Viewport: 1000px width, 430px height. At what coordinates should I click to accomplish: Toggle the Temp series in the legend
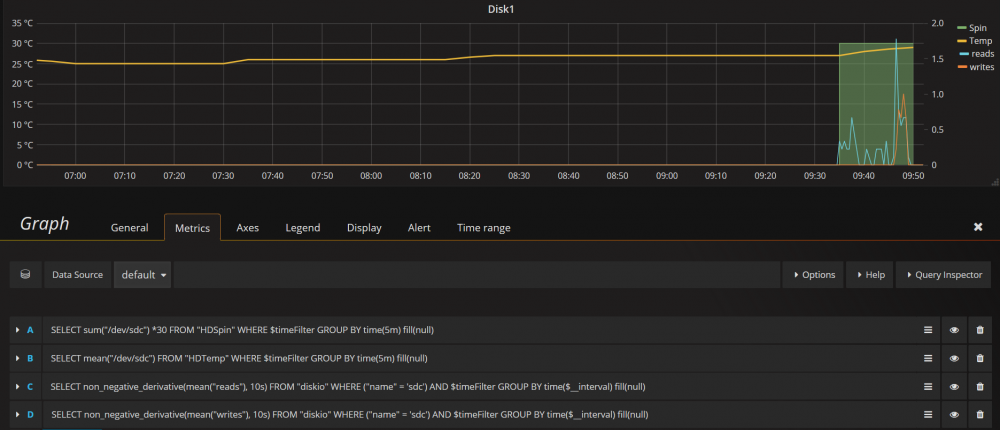tap(980, 41)
